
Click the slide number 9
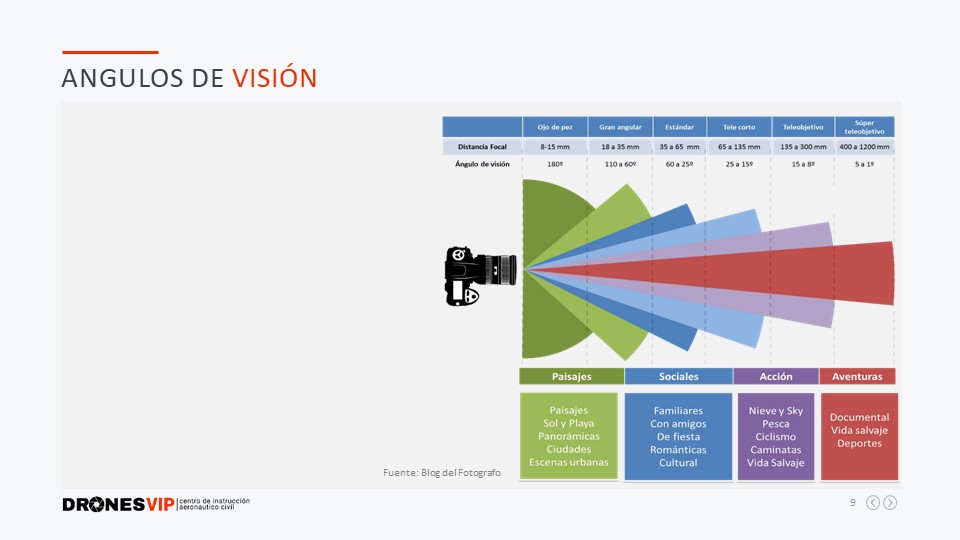pyautogui.click(x=852, y=503)
